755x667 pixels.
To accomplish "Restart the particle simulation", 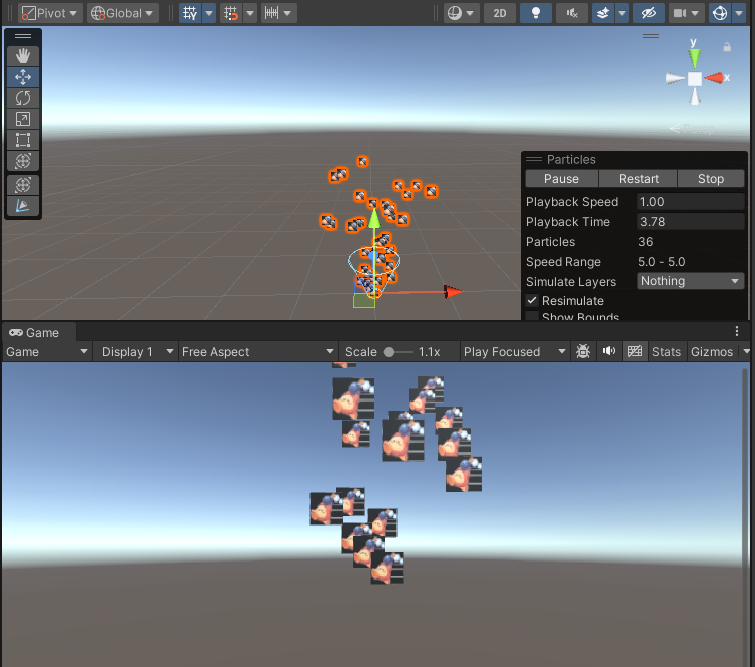I will (x=638, y=179).
